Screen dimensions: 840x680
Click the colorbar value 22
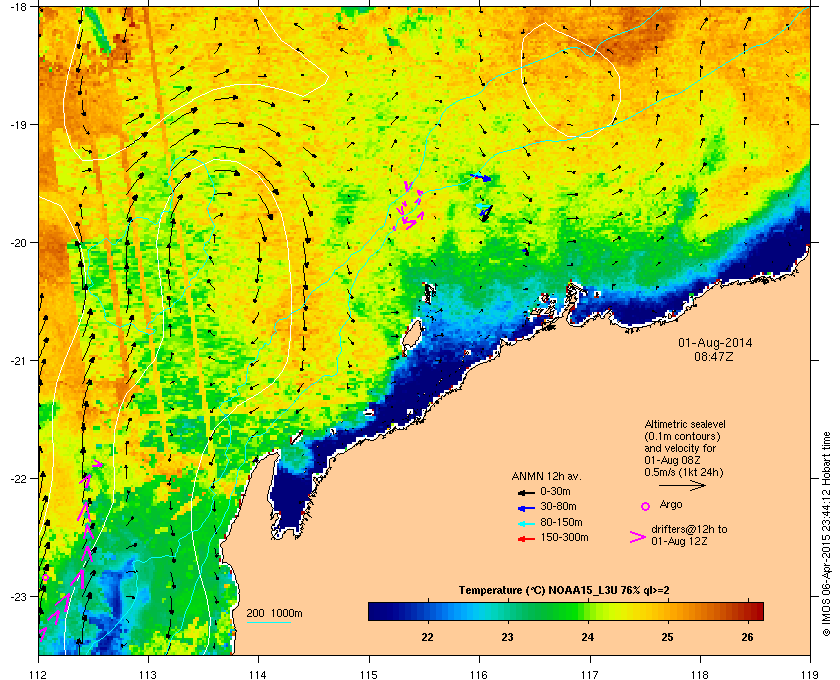(428, 637)
